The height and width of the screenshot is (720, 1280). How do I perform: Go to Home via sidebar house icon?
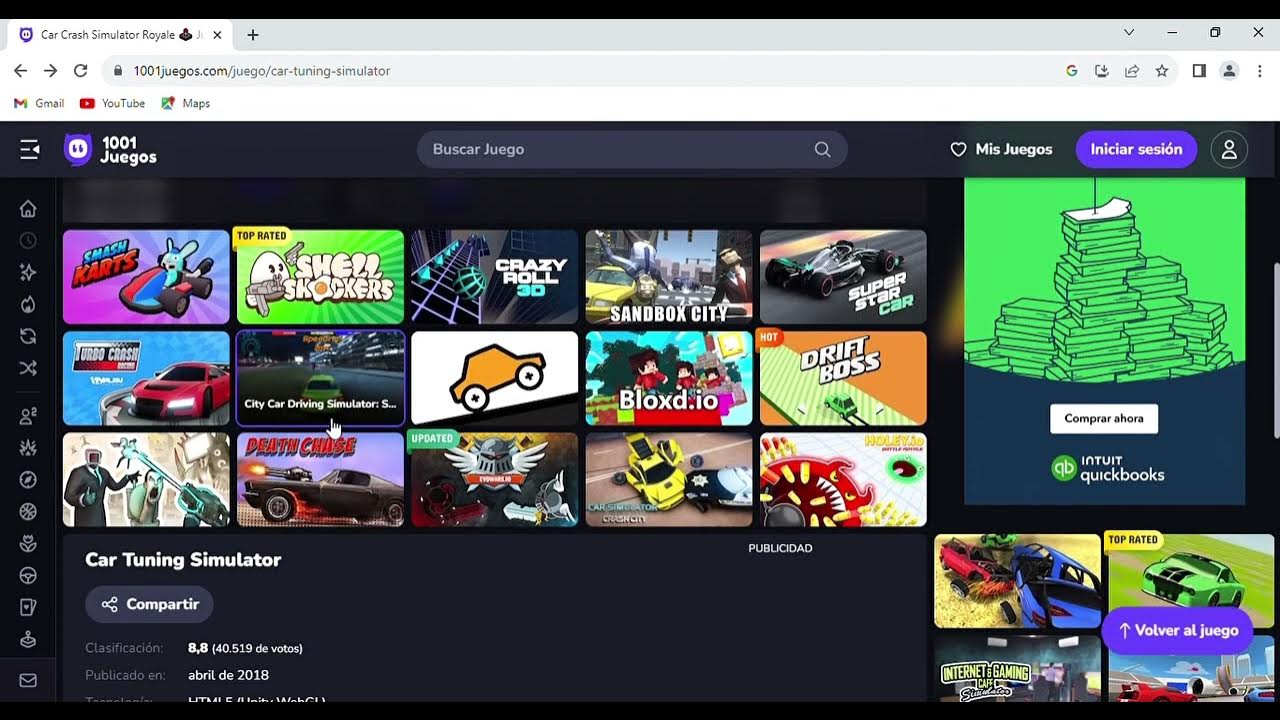(28, 208)
